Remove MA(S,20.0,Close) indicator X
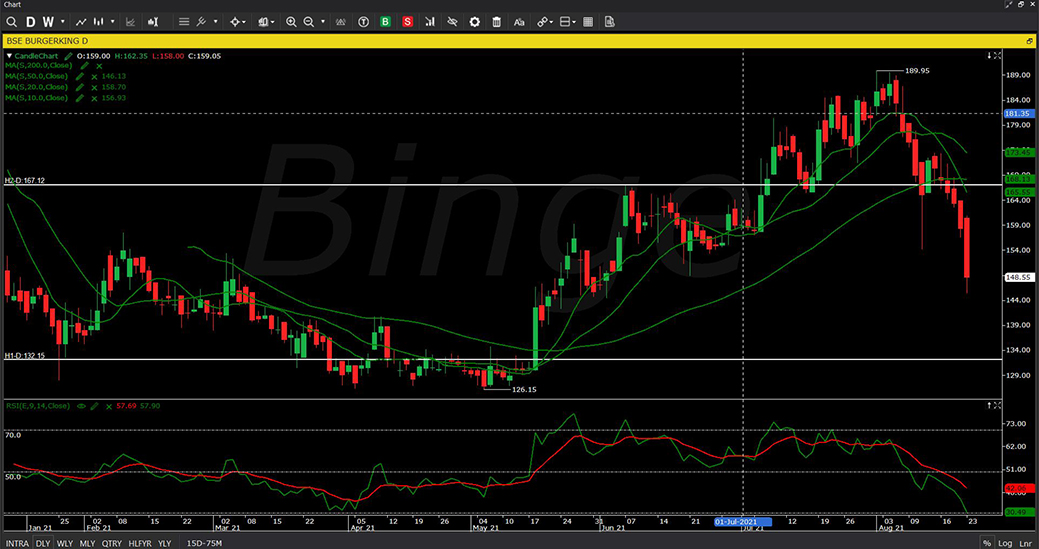Viewport: 1039px width, 549px height. (95, 87)
